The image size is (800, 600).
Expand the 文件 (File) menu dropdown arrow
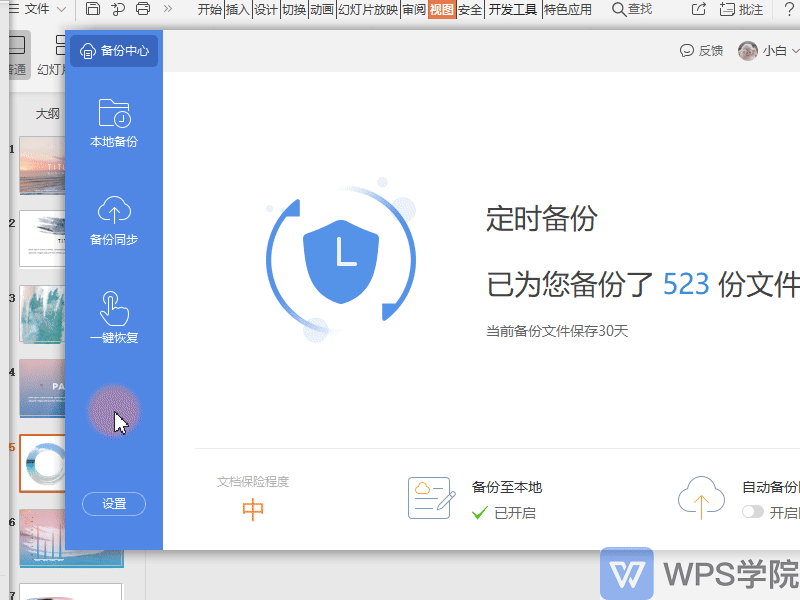pyautogui.click(x=60, y=8)
